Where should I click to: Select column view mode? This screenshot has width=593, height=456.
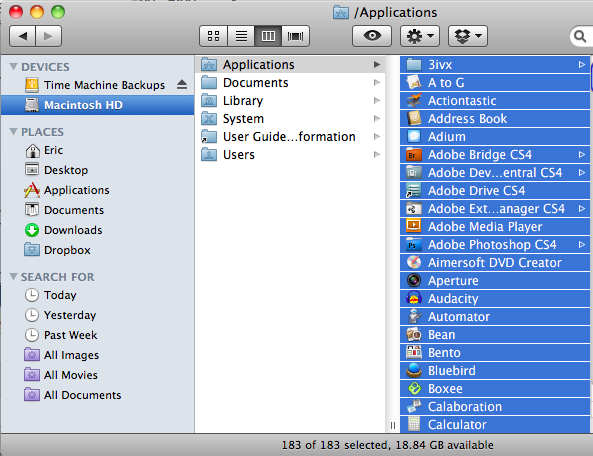coord(268,36)
